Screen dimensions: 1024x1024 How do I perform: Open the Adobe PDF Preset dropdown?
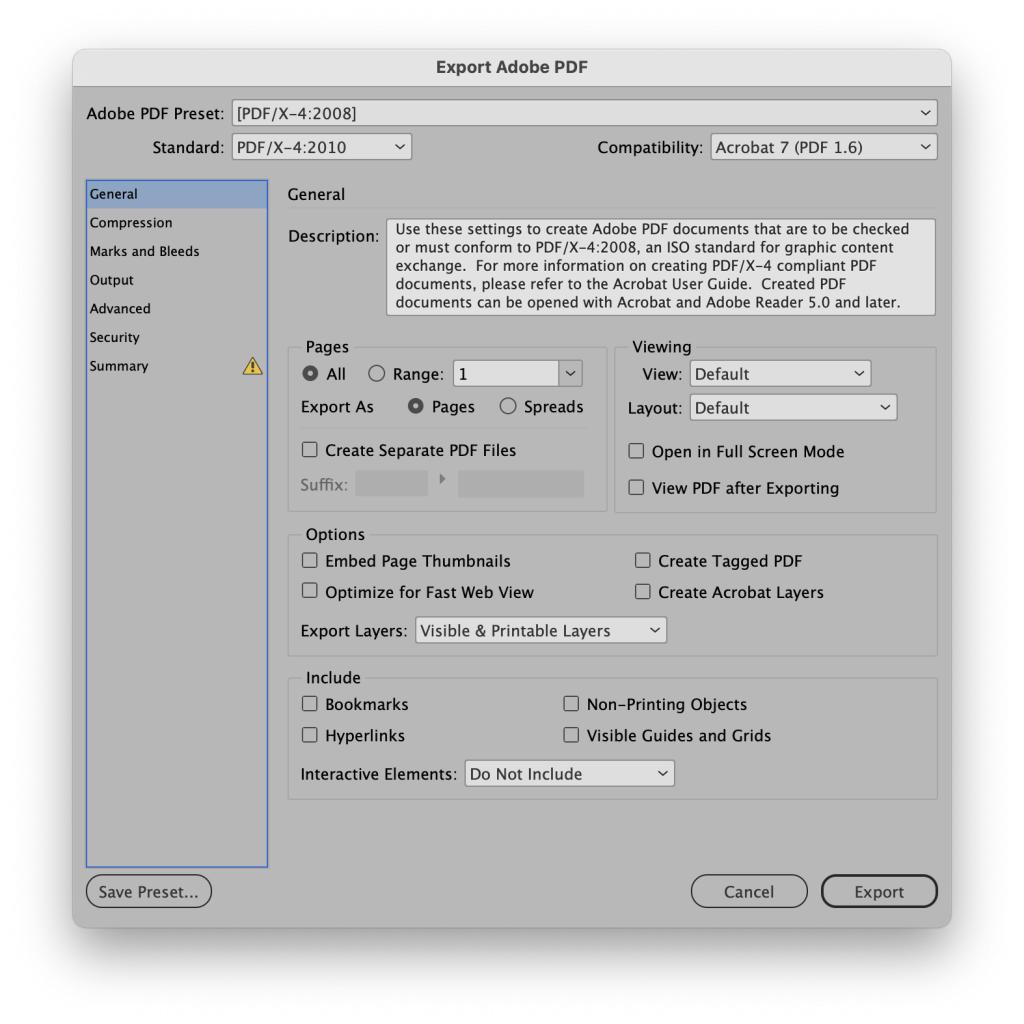click(x=584, y=113)
